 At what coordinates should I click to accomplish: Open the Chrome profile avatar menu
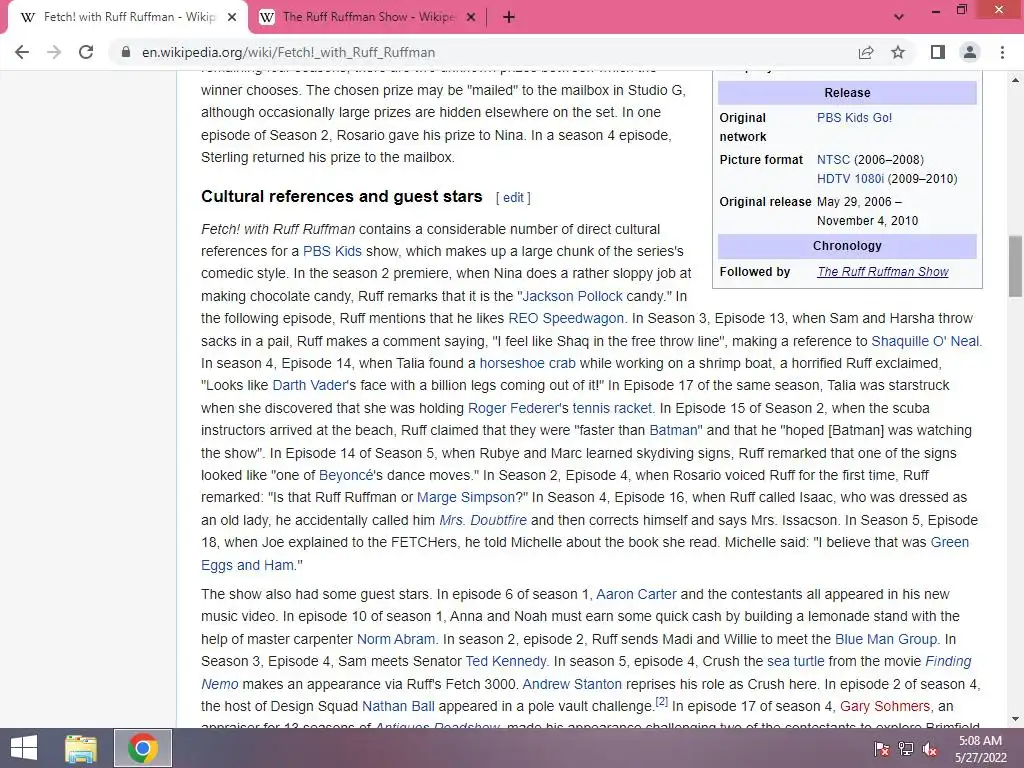(x=970, y=52)
